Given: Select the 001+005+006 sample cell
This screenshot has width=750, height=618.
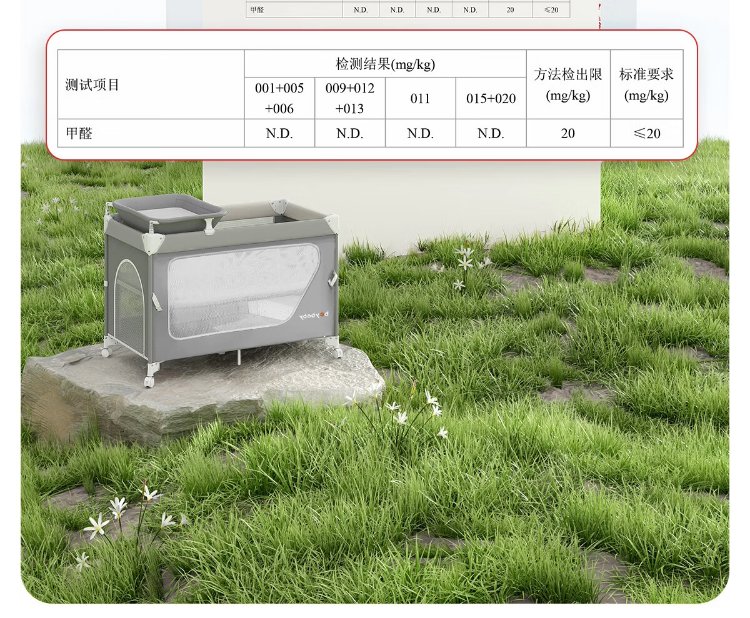Looking at the screenshot, I should pos(280,98).
